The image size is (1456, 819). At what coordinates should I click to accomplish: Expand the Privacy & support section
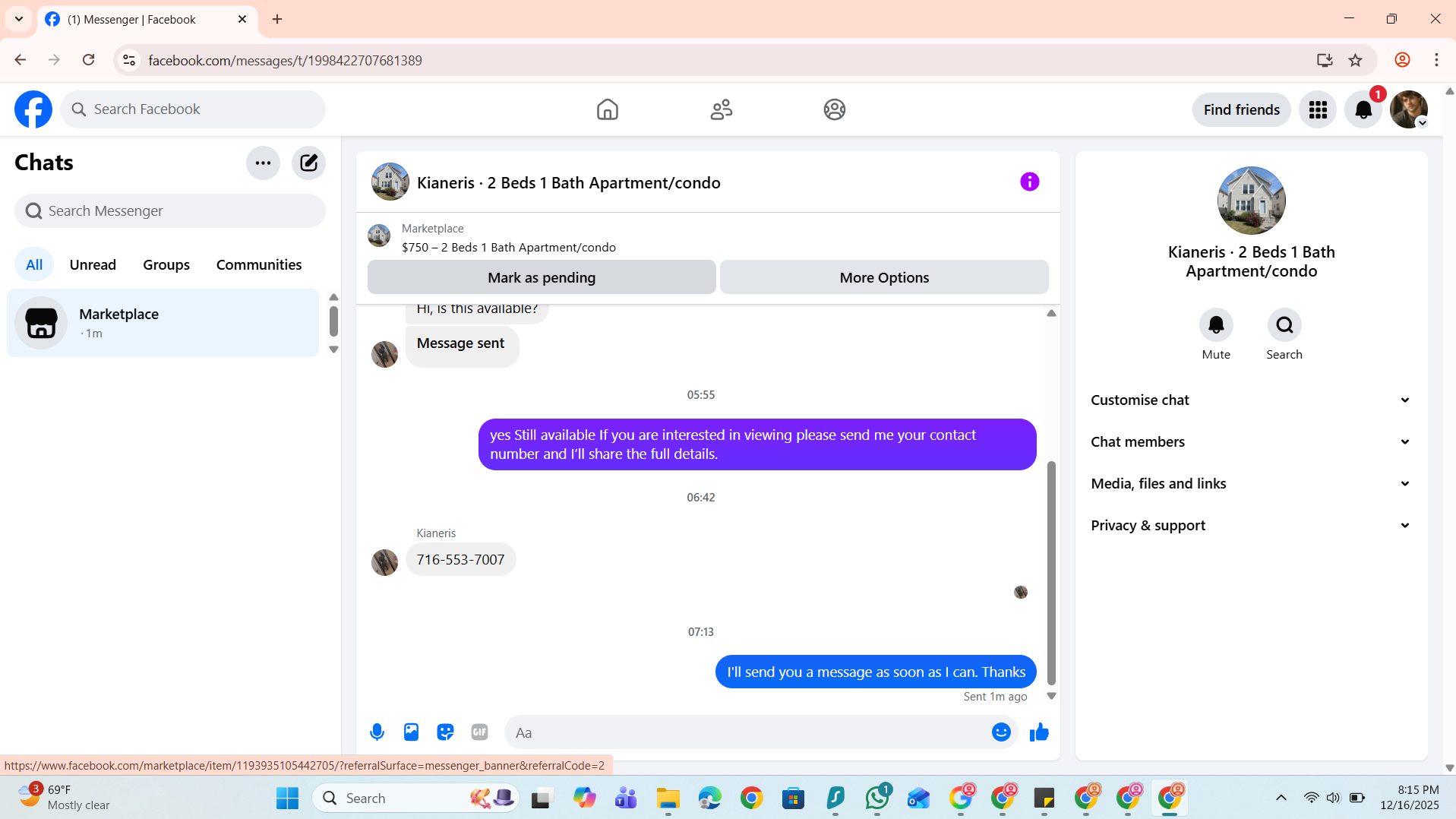(1251, 526)
